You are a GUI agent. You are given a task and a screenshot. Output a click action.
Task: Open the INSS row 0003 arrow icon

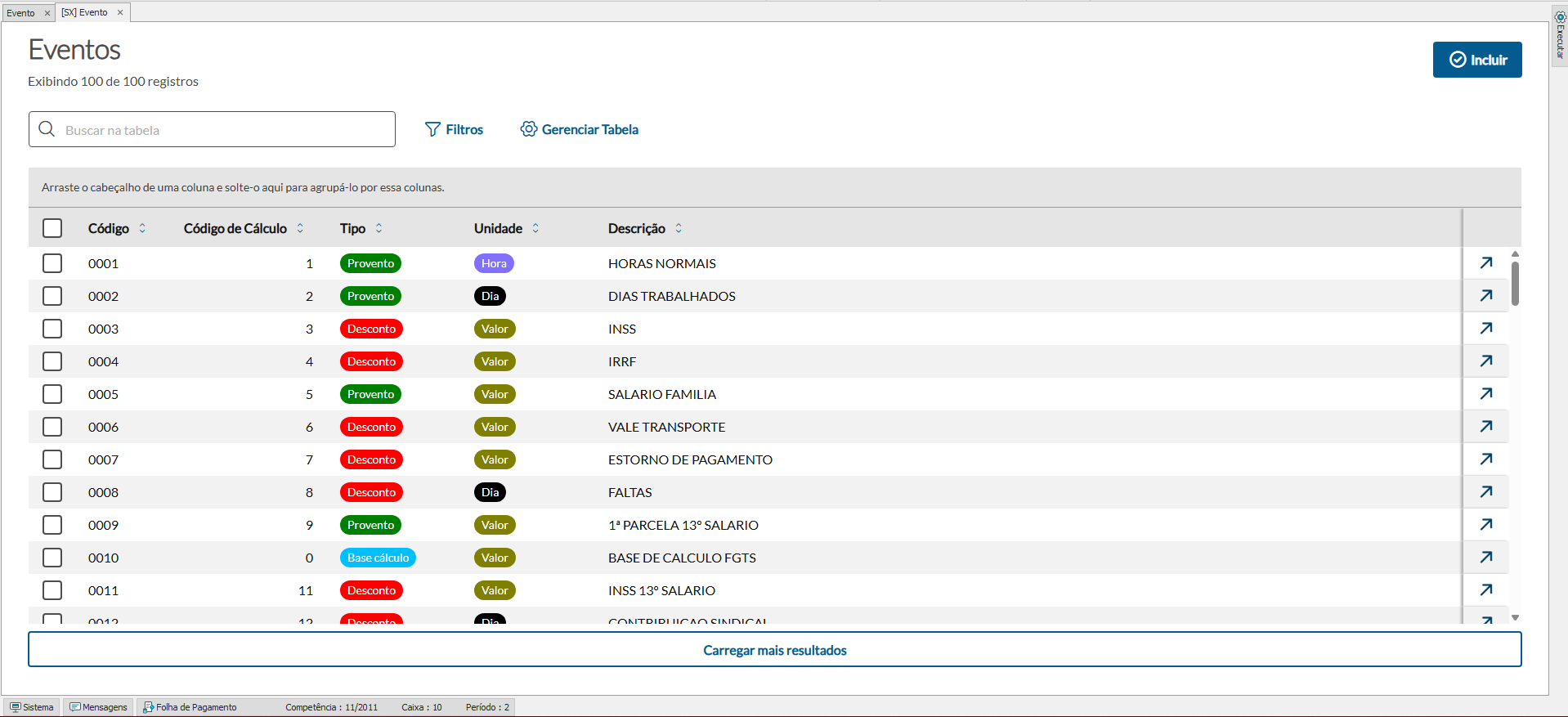coord(1486,329)
